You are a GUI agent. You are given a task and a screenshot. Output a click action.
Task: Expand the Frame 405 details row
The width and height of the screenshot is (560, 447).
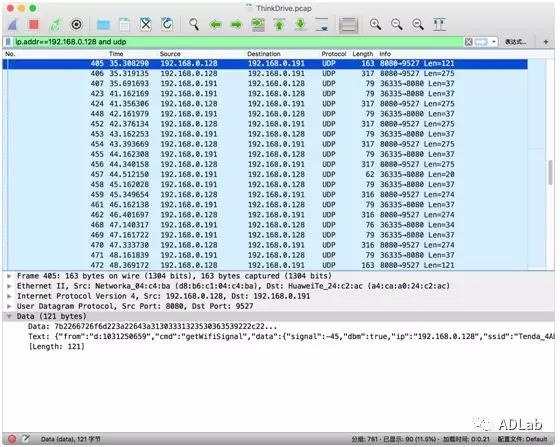point(9,276)
